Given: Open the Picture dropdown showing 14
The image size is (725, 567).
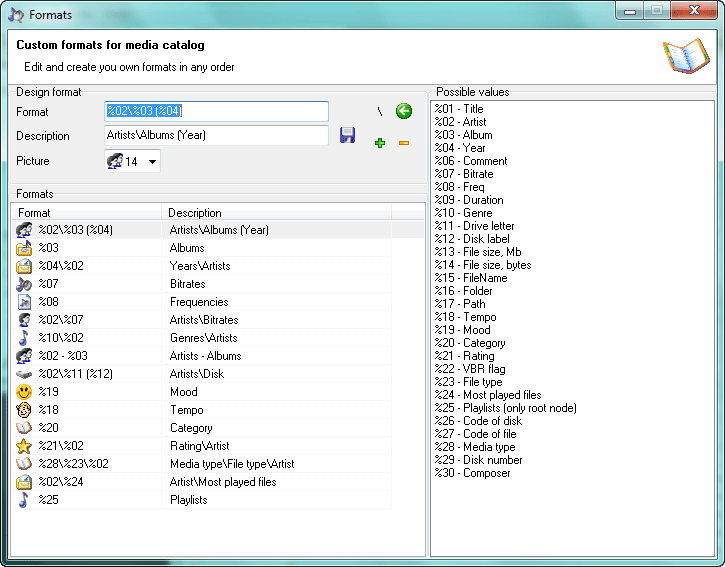Looking at the screenshot, I should [x=133, y=161].
